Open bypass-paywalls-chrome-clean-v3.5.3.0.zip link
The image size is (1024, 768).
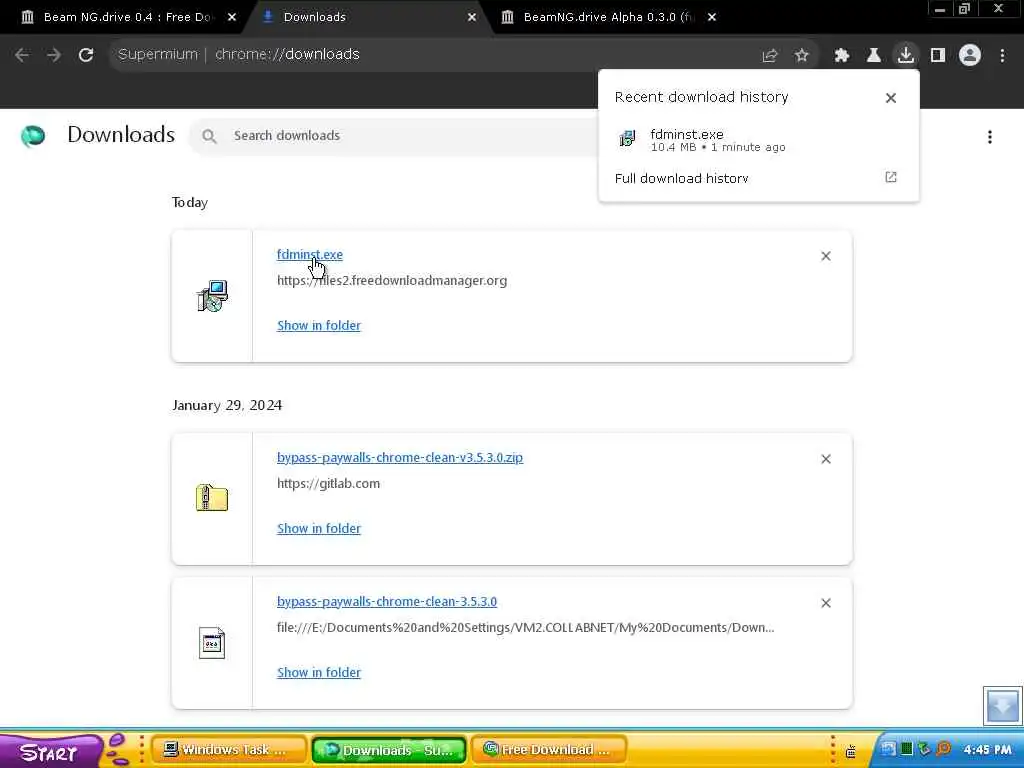(x=400, y=458)
